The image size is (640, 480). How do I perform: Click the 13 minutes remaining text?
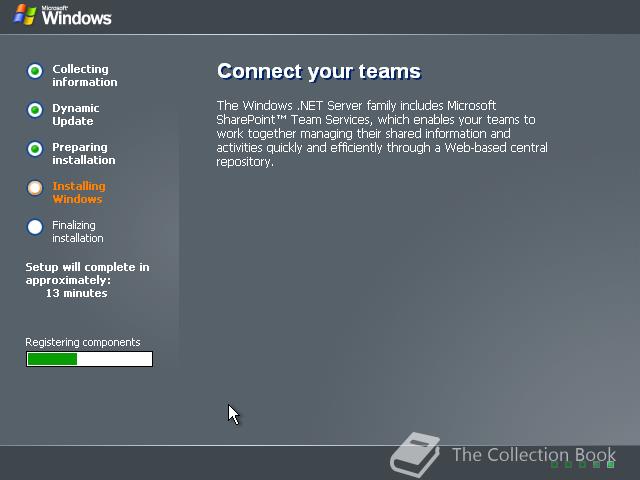click(x=76, y=293)
